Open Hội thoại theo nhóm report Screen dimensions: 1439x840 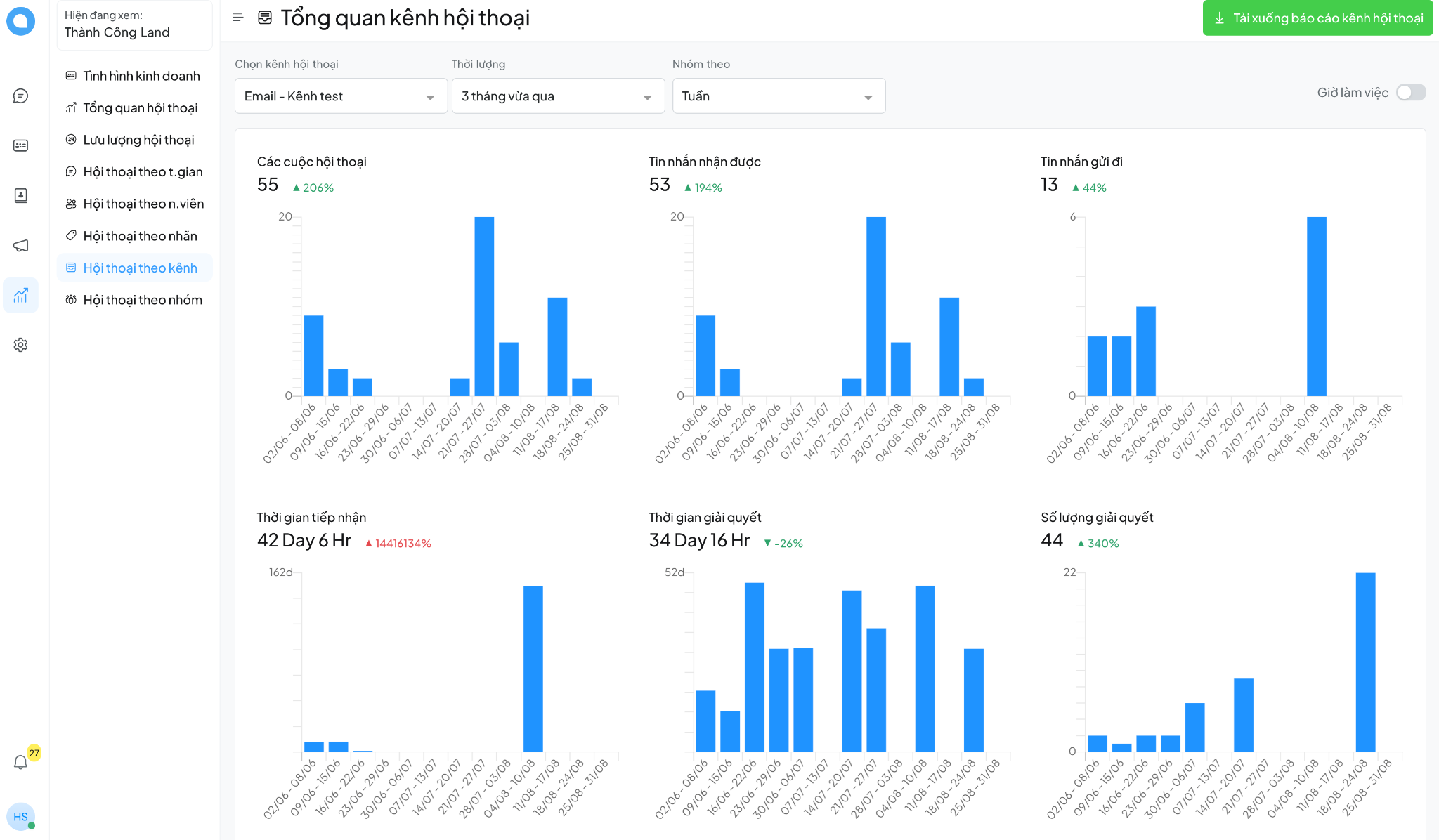(x=142, y=300)
